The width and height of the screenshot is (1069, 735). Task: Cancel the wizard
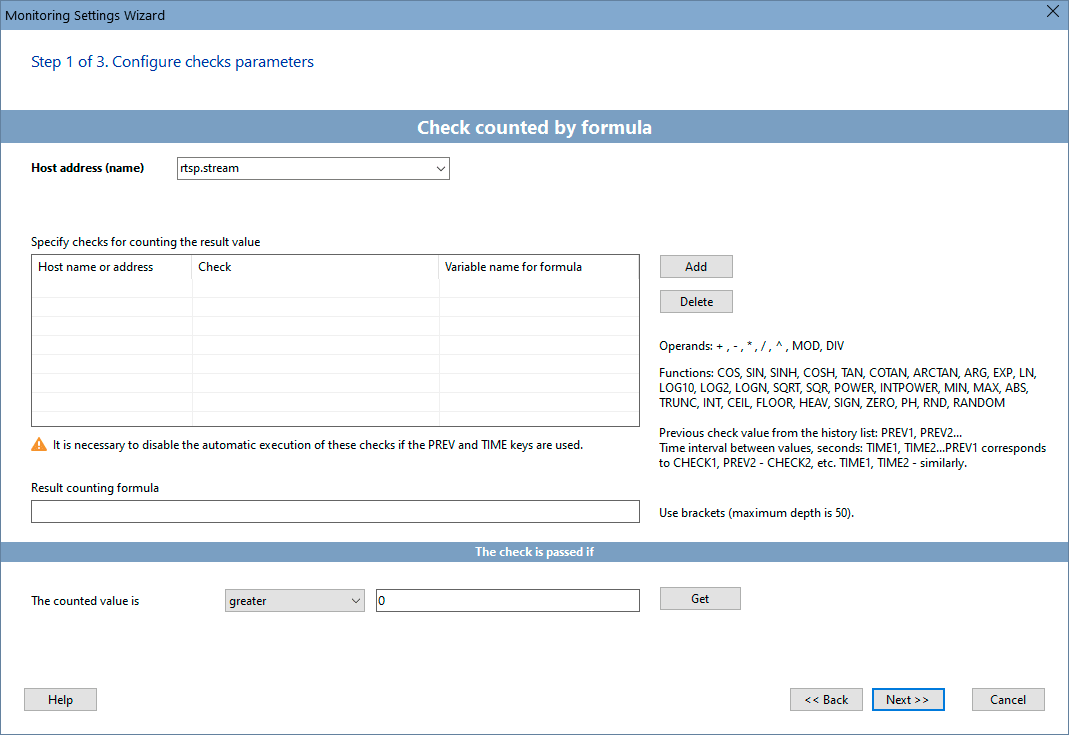(x=1008, y=700)
